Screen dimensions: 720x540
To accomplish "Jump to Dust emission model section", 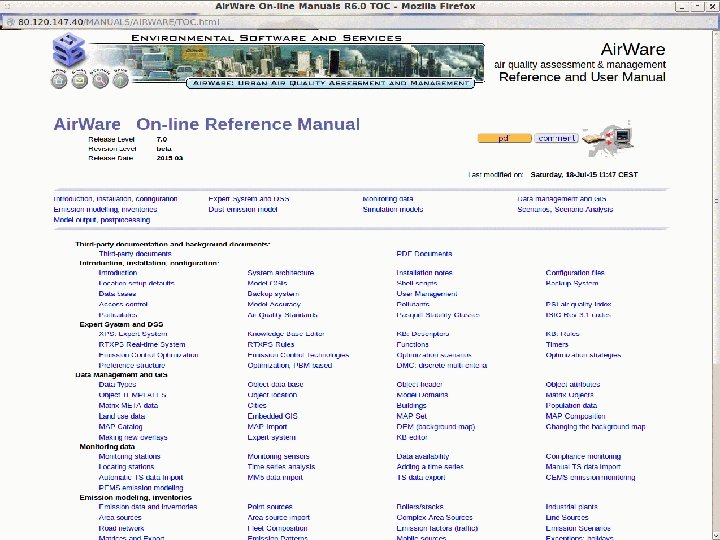I will (243, 209).
